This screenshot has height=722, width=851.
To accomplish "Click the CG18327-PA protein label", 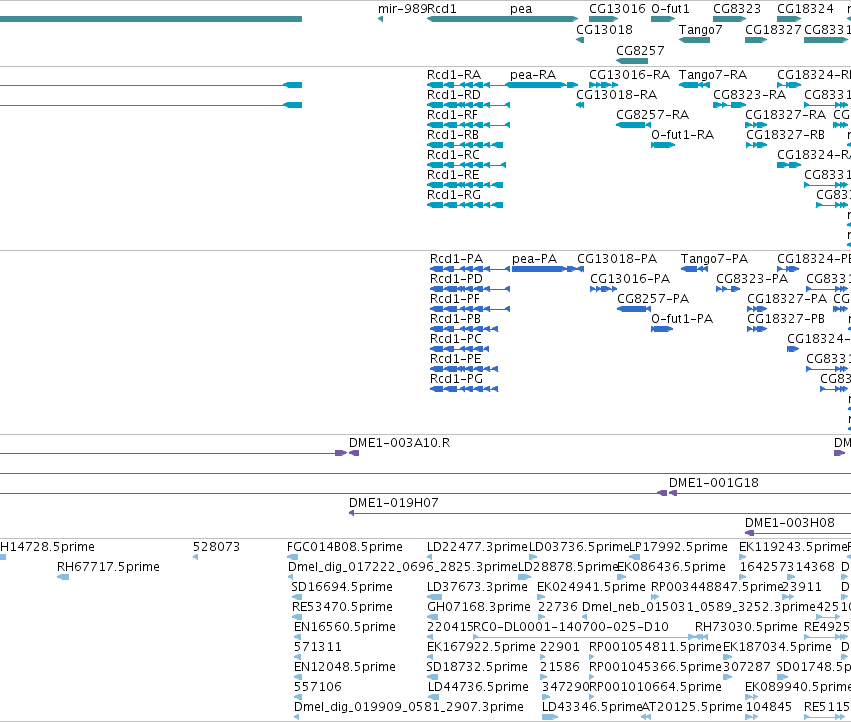I will [x=787, y=299].
